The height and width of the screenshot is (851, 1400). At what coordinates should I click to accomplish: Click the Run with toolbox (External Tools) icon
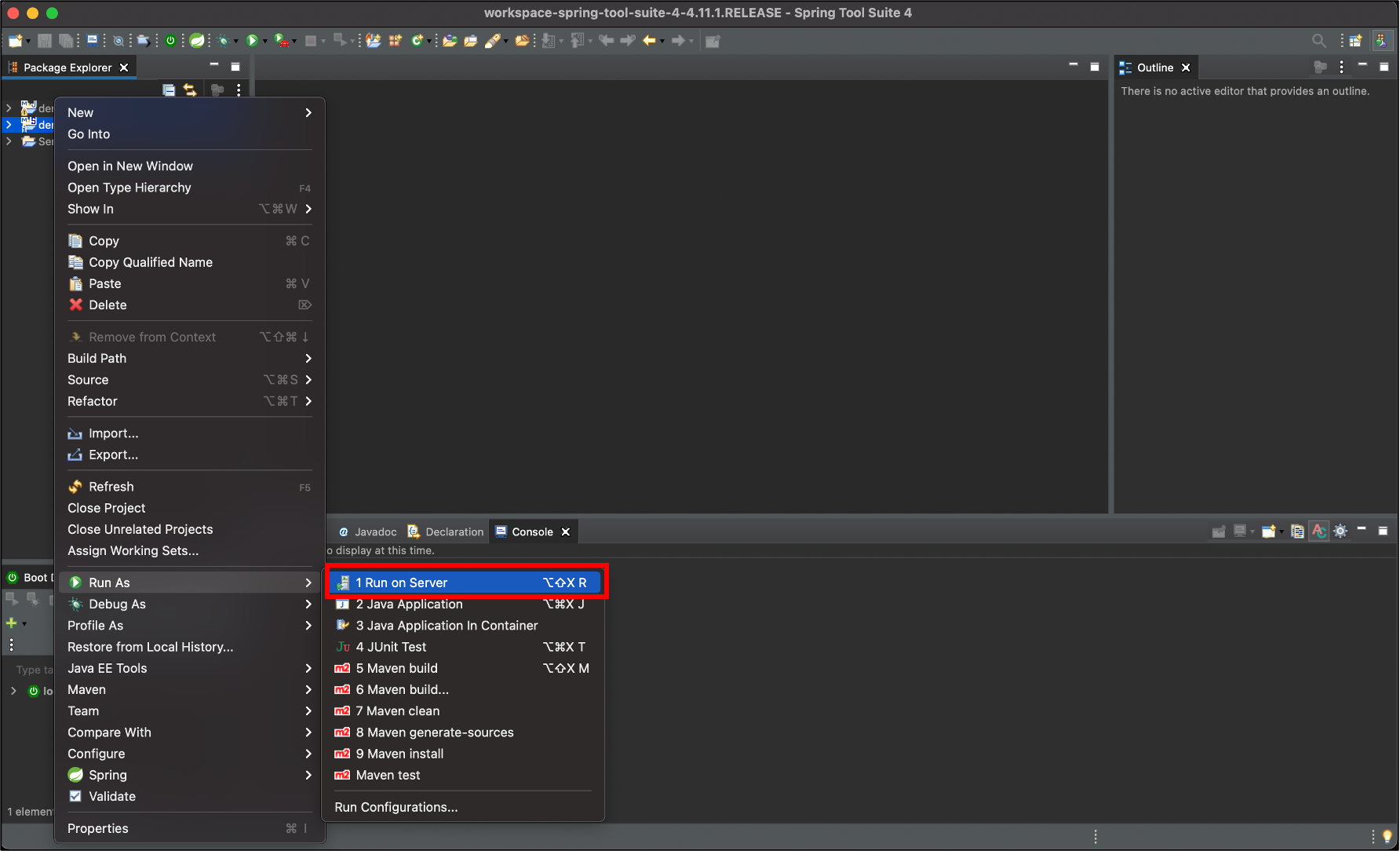coord(281,41)
